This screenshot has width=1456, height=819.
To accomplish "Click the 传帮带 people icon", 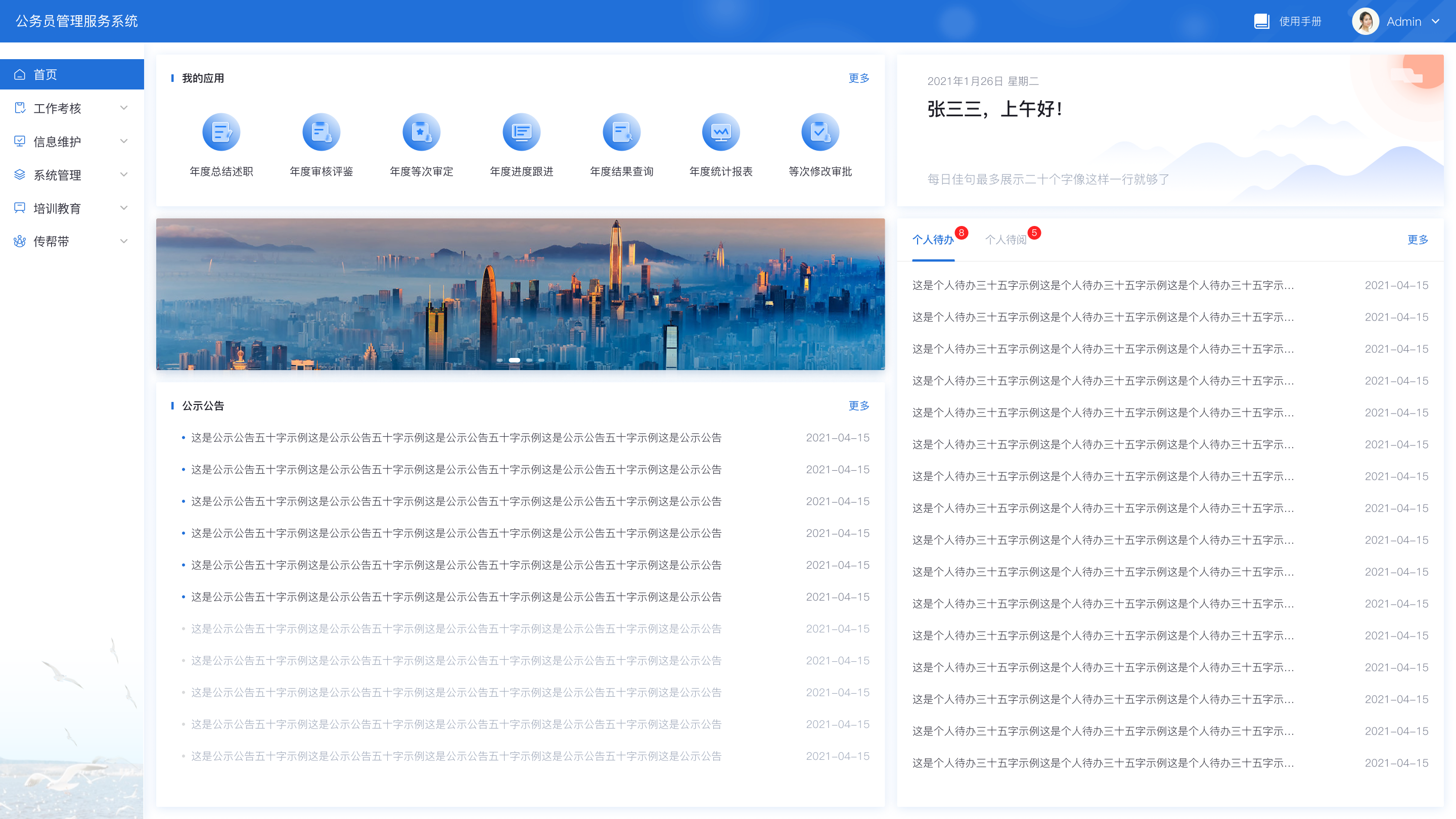I will [20, 241].
